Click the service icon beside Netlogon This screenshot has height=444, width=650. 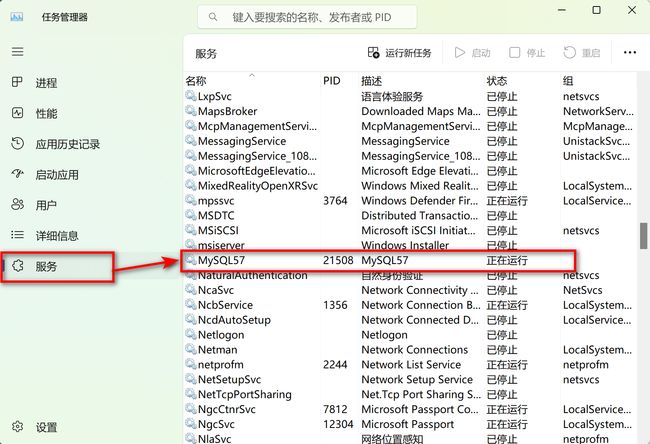pos(191,334)
